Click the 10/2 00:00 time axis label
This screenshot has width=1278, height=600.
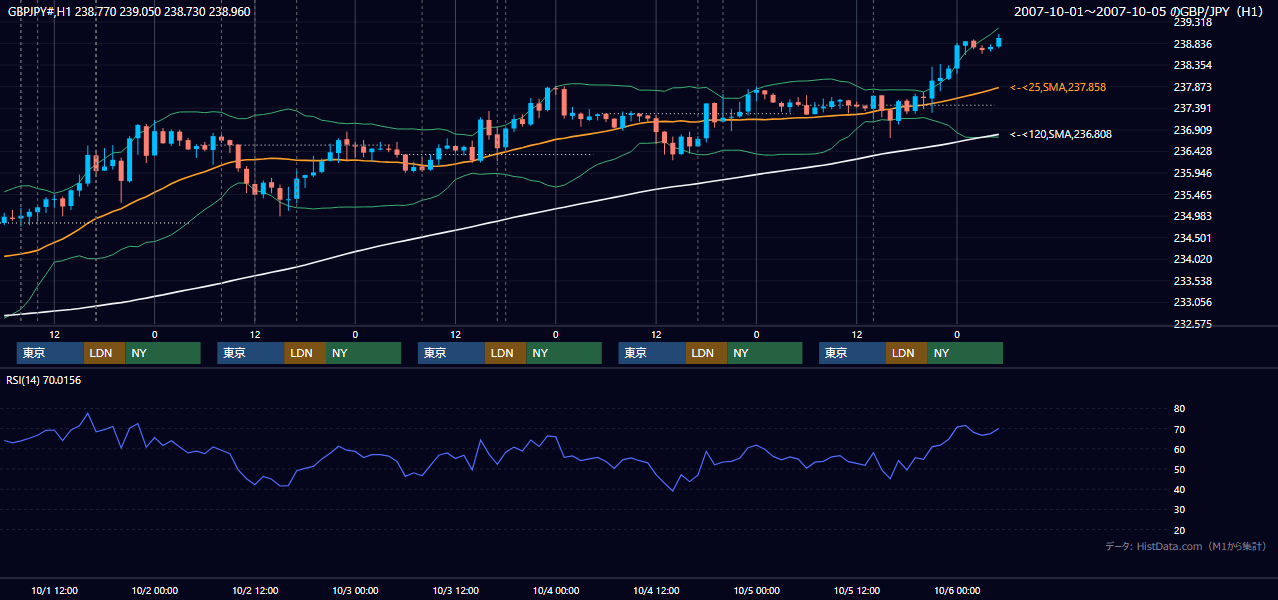[155, 591]
